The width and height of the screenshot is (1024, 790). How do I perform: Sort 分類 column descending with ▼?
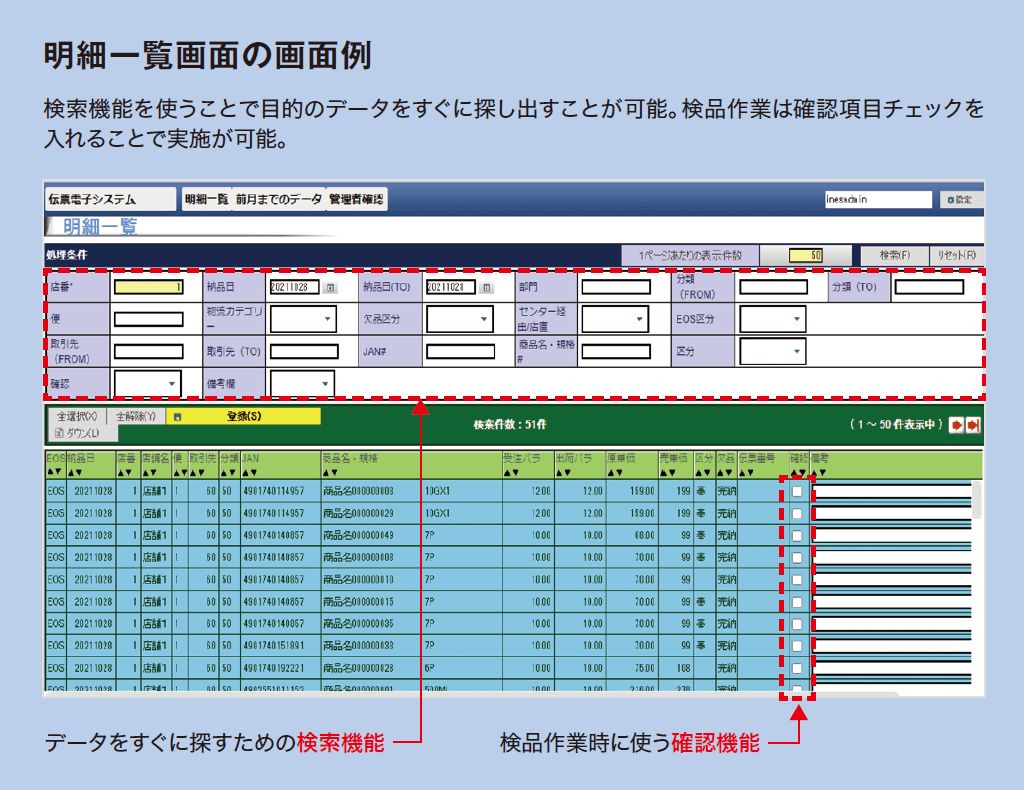tap(232, 472)
